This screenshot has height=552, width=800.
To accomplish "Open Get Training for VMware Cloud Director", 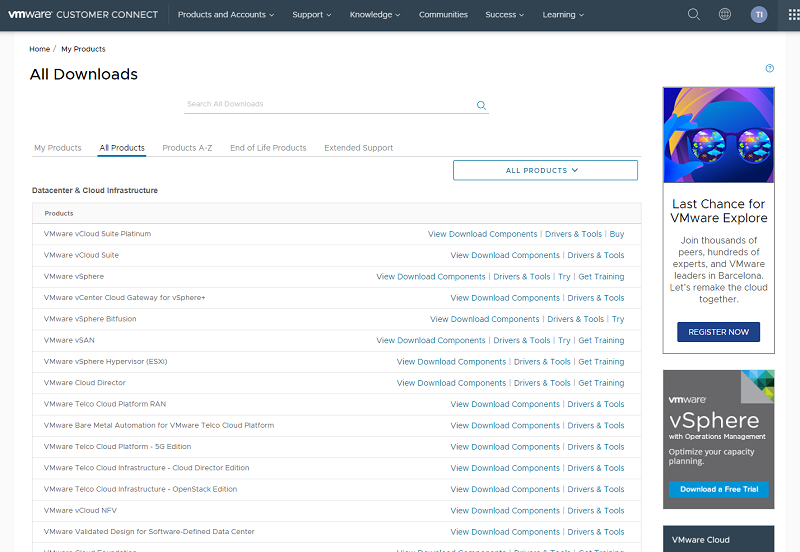I will tap(601, 383).
